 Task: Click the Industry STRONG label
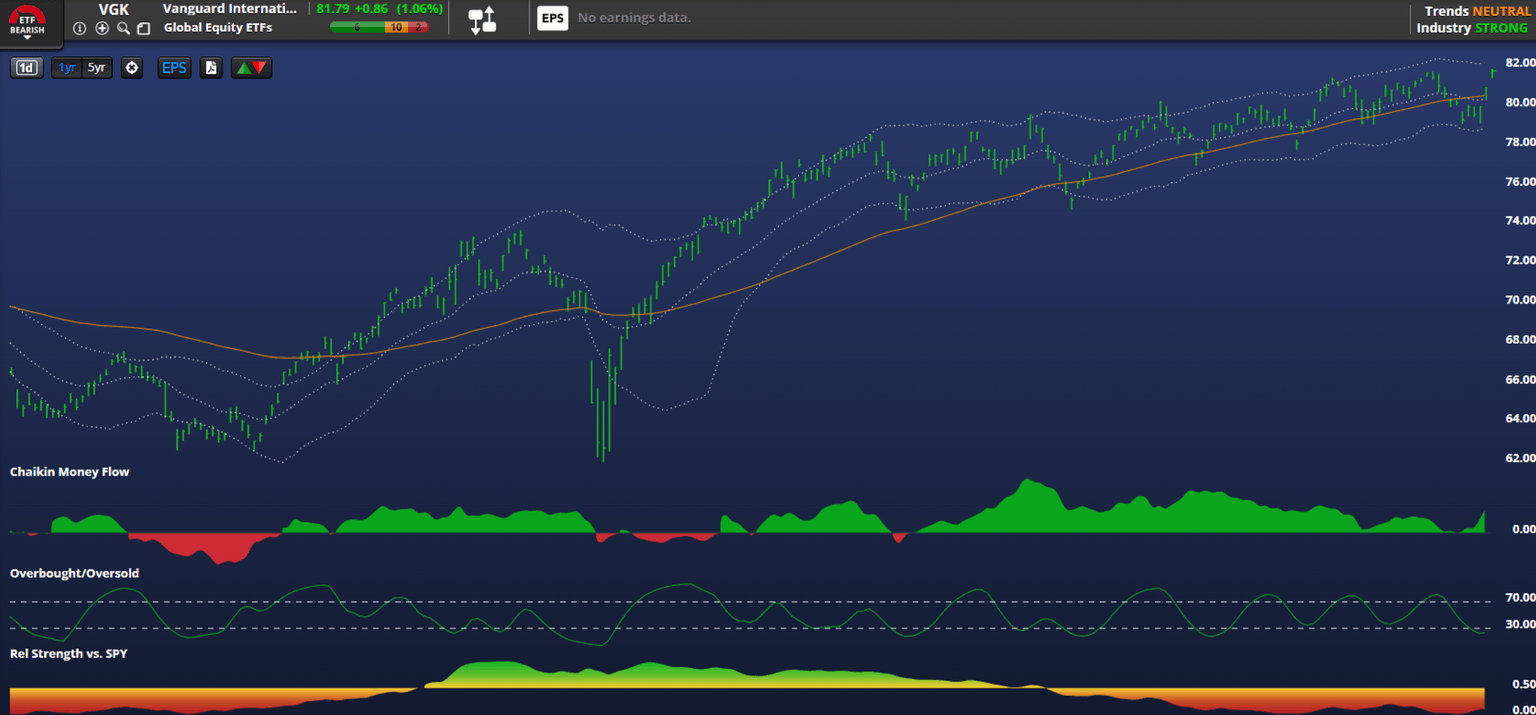(x=1472, y=28)
